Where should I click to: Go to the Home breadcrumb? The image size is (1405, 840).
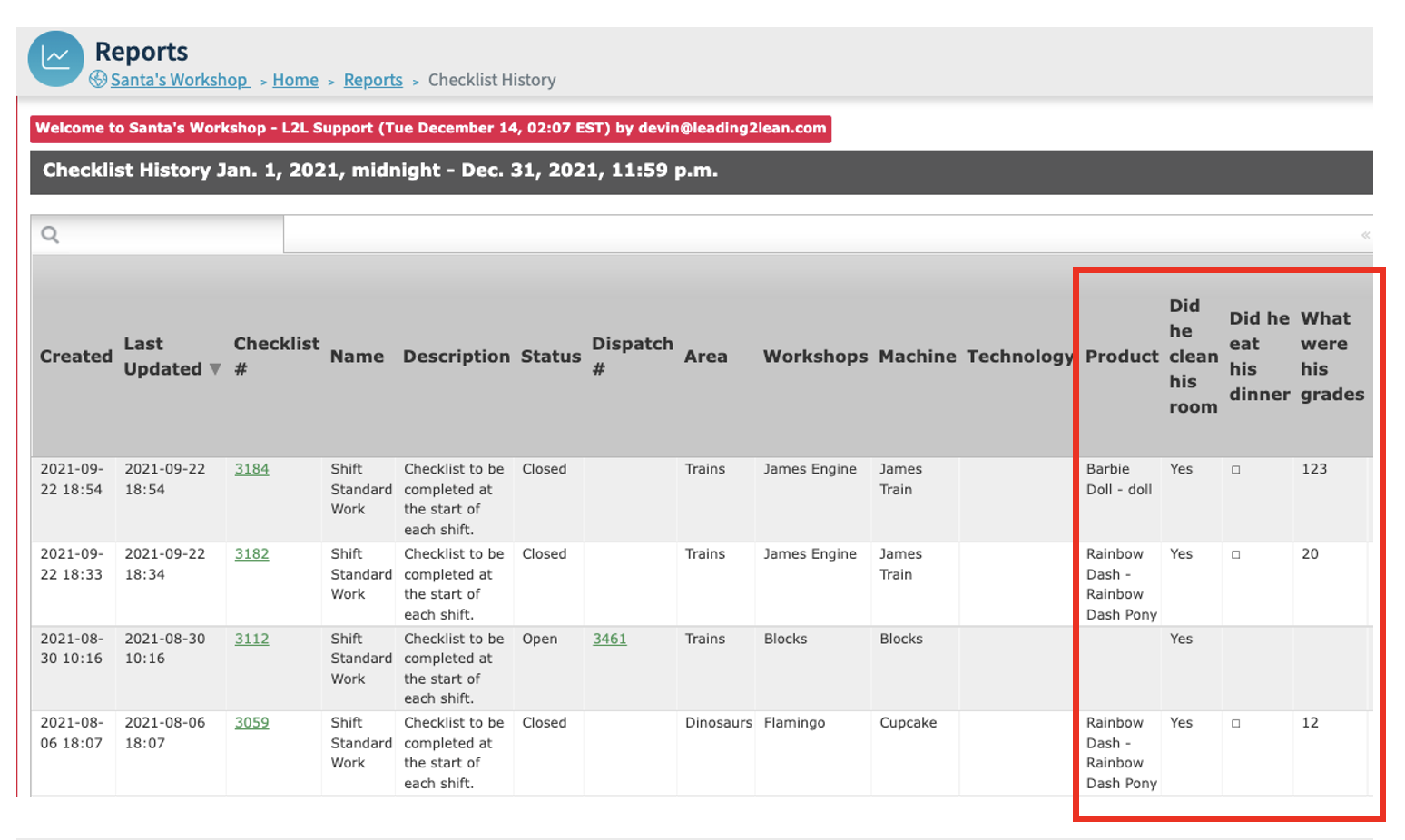coord(295,80)
